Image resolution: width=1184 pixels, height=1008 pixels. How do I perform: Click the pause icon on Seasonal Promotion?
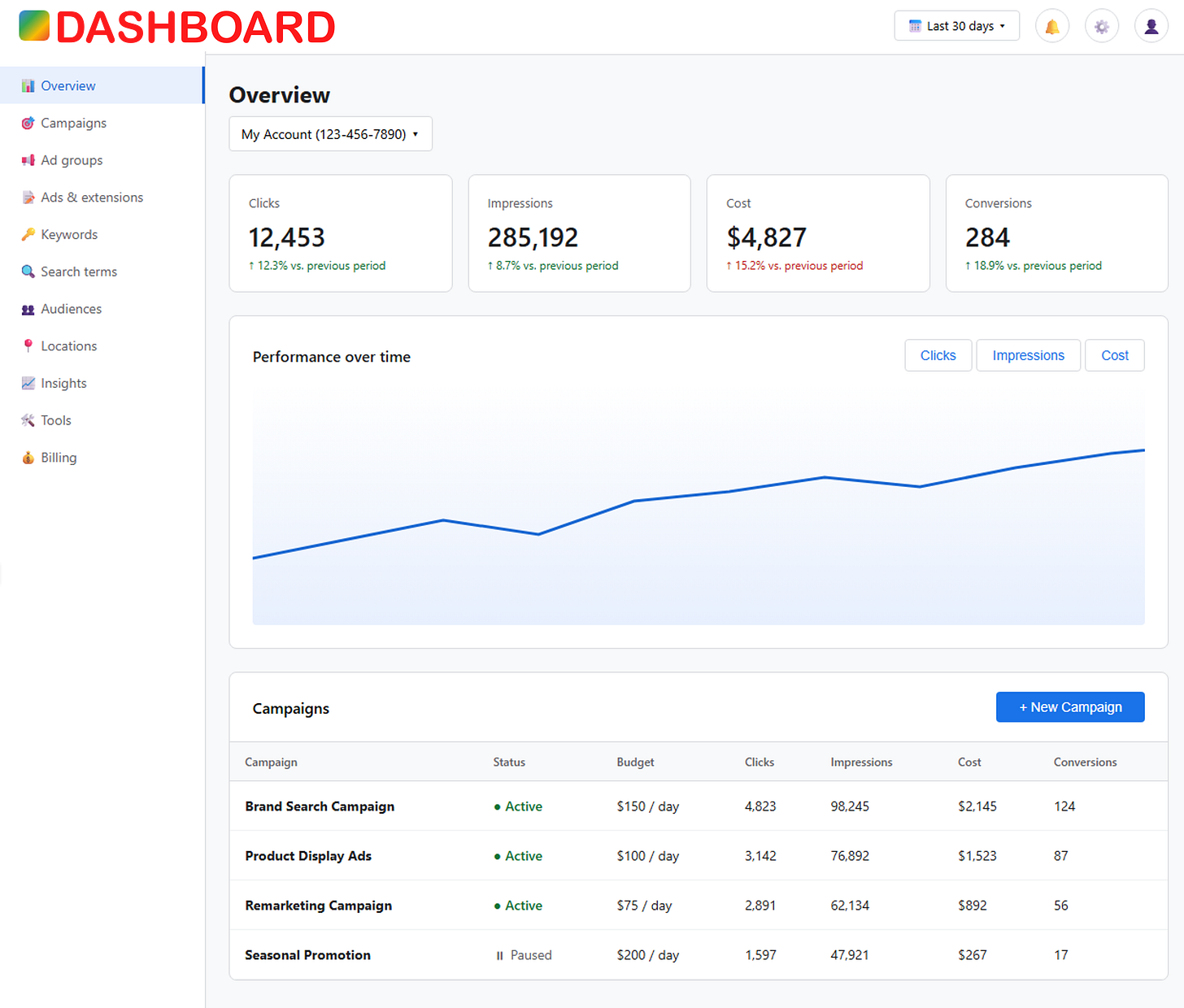pyautogui.click(x=500, y=956)
